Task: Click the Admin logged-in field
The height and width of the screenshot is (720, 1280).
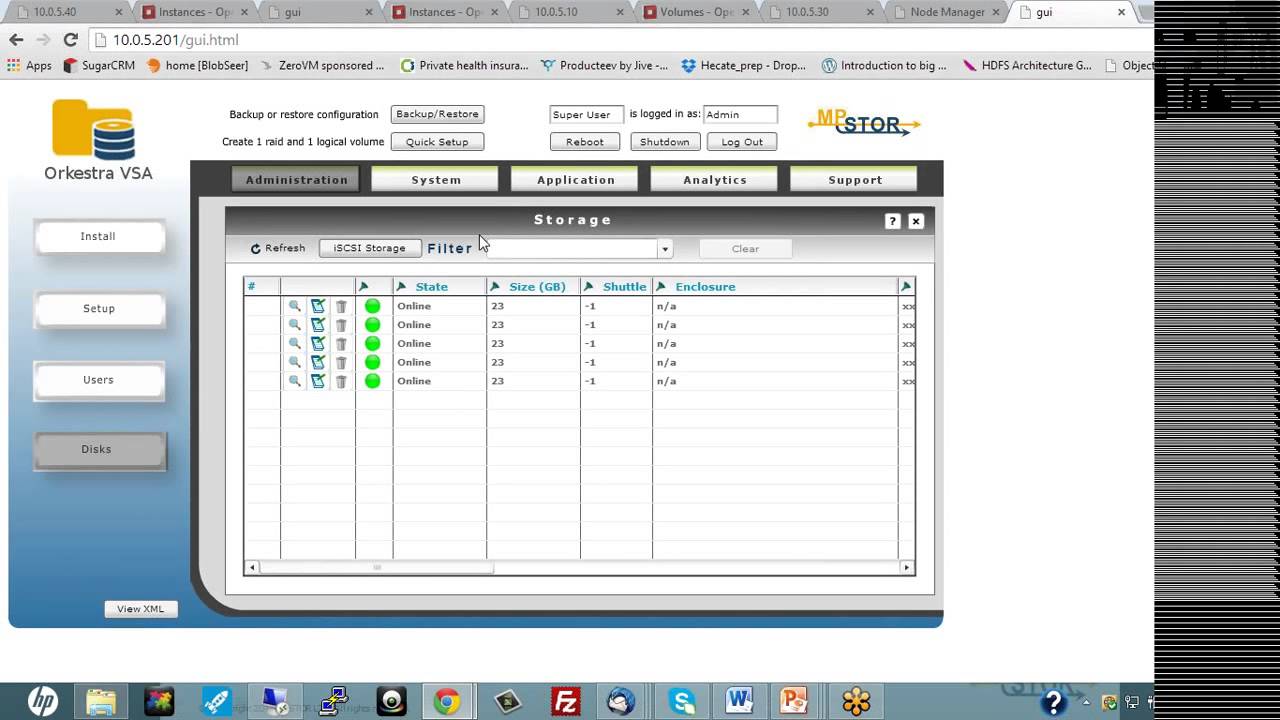Action: tap(740, 115)
